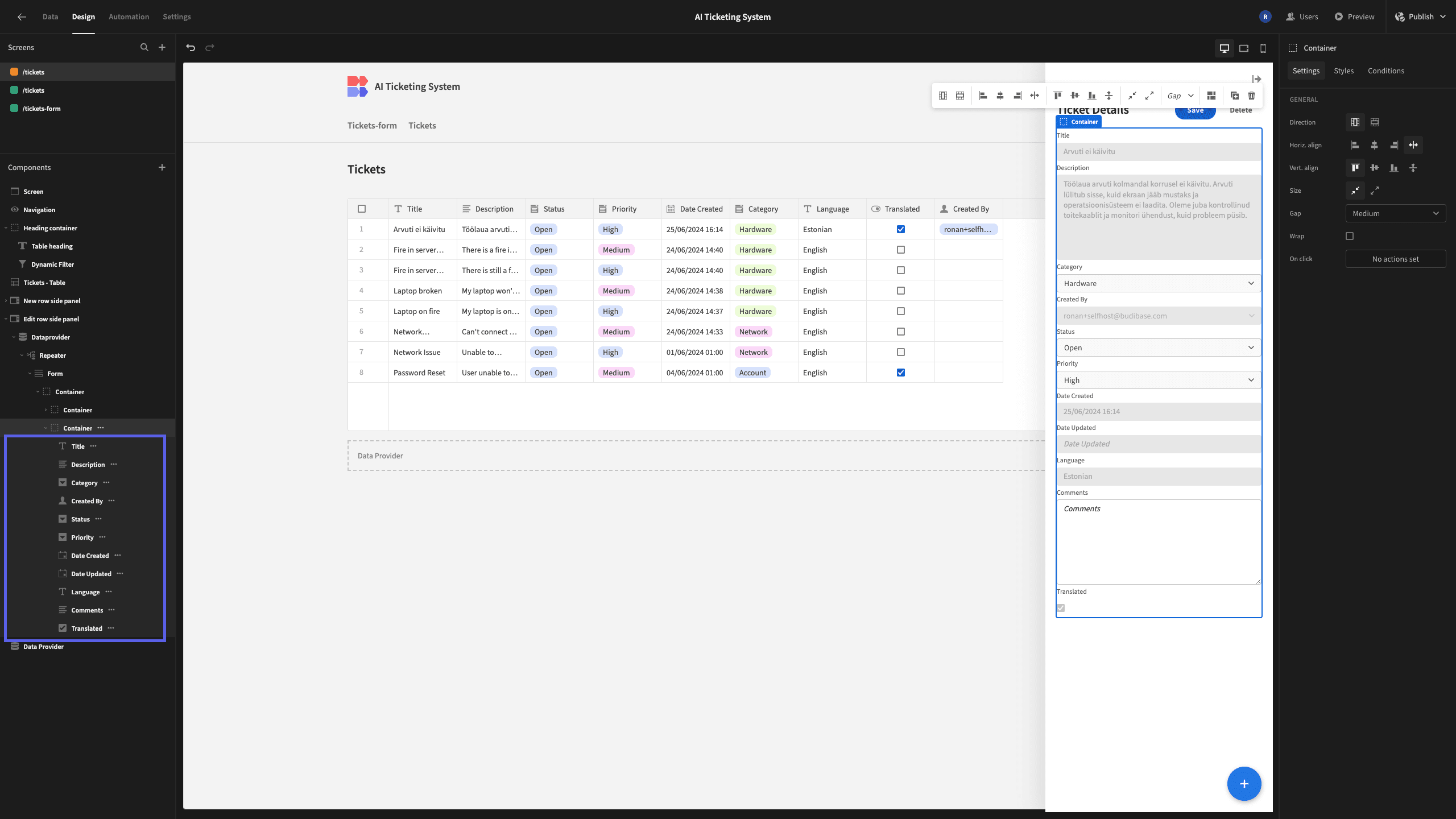
Task: Collapse the Heading container tree node
Action: (6, 228)
